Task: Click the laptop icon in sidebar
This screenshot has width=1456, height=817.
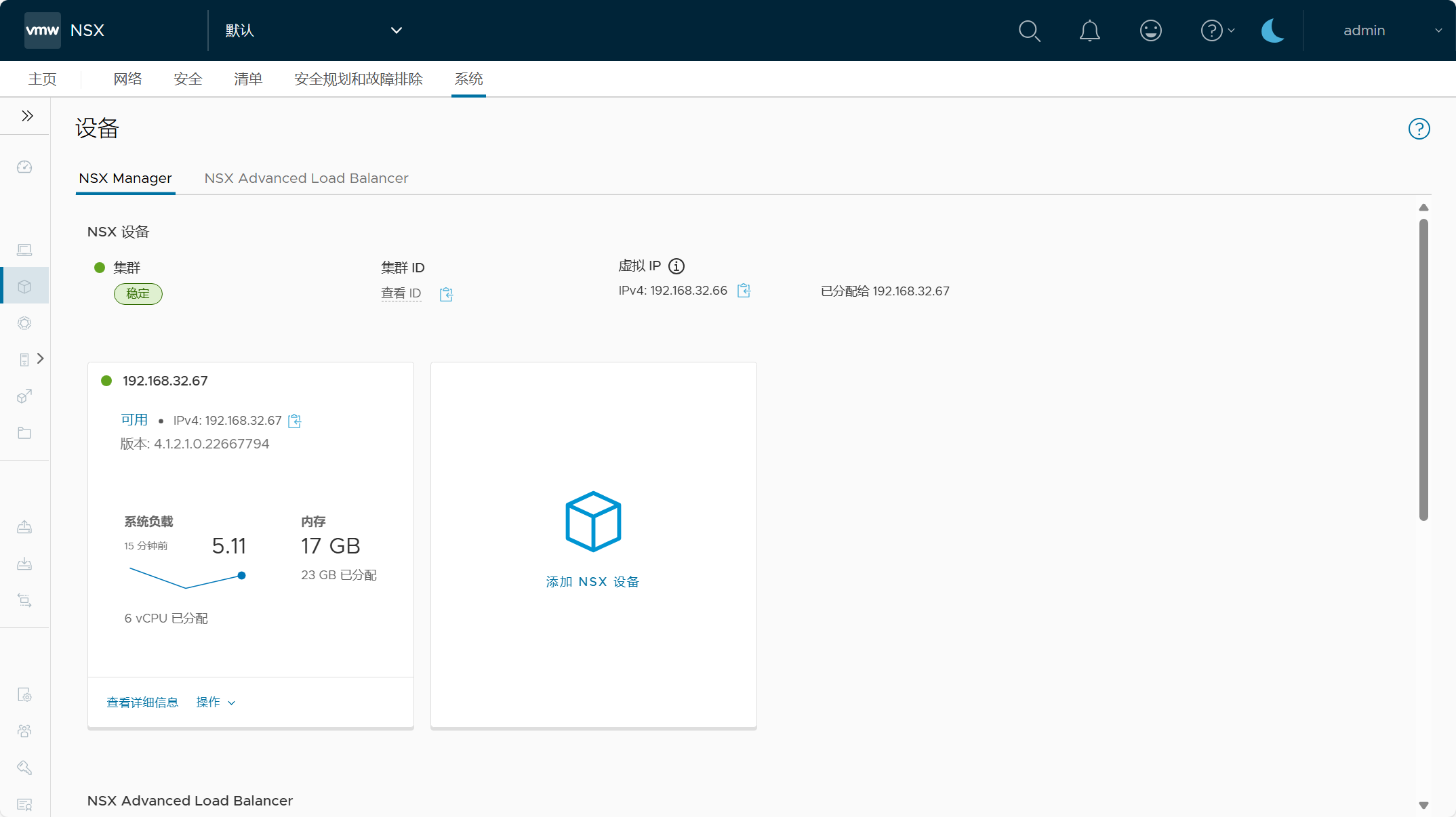Action: point(24,250)
